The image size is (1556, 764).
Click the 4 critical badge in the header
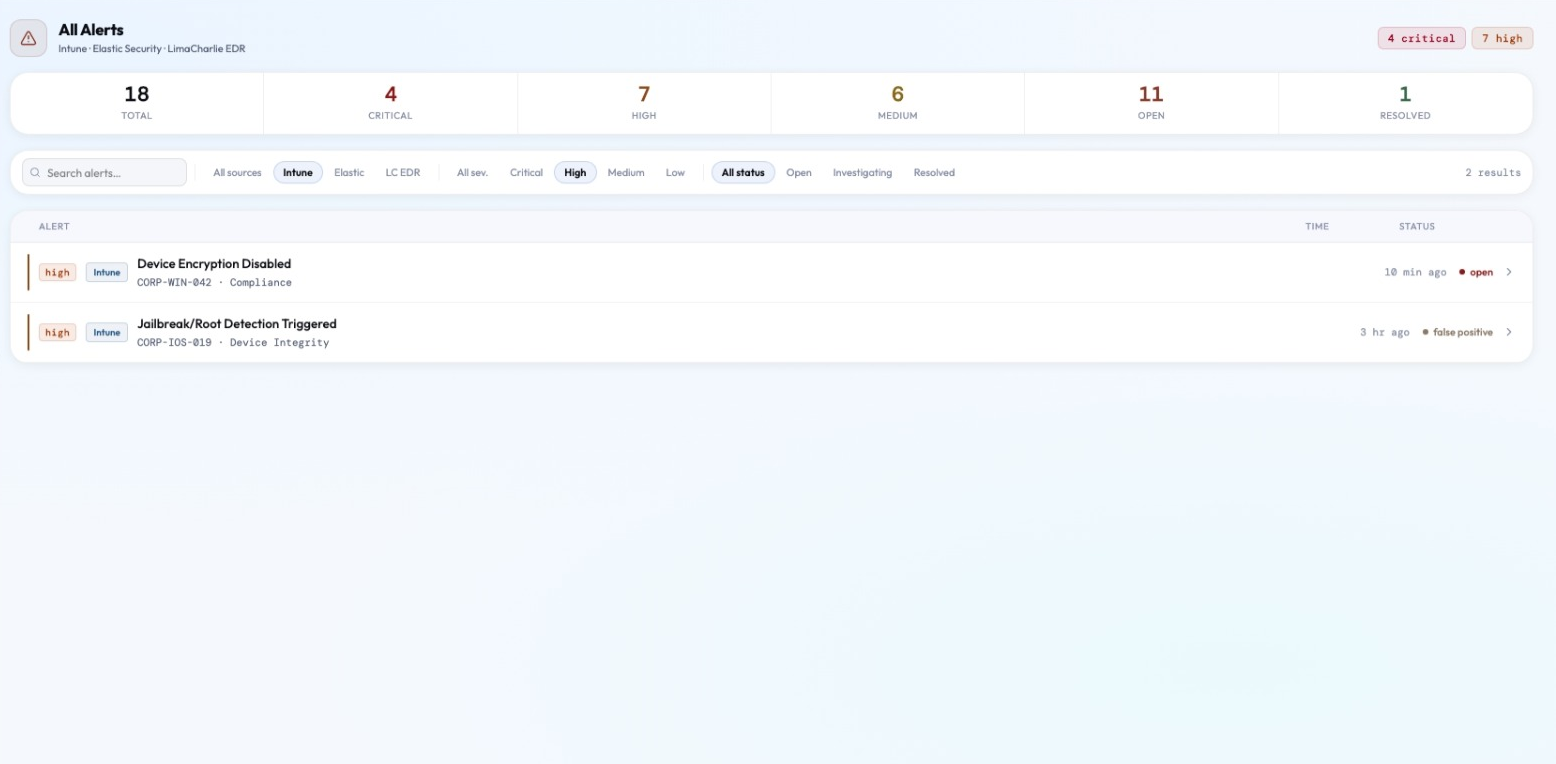point(1421,38)
